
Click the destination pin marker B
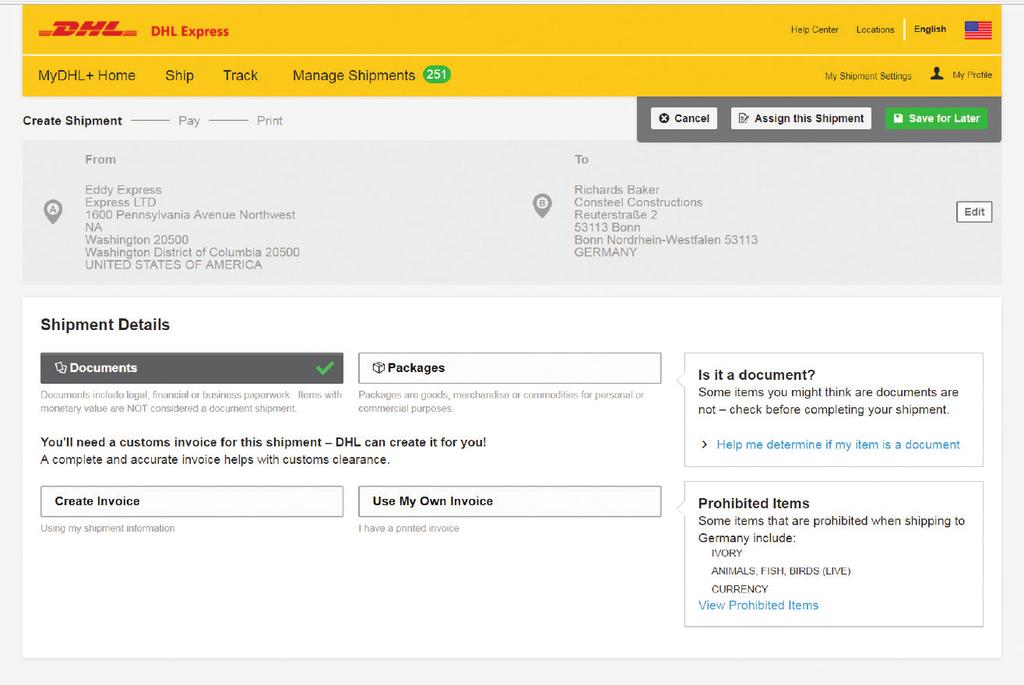click(x=542, y=205)
